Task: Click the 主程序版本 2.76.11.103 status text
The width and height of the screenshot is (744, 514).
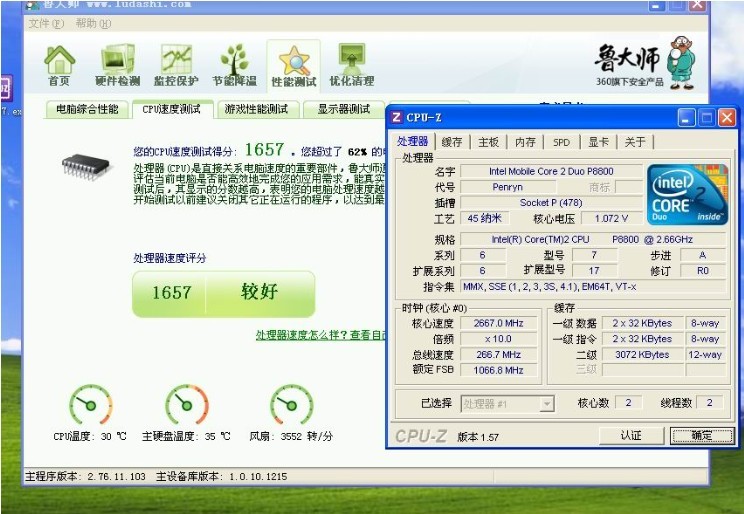Action: tap(85, 476)
